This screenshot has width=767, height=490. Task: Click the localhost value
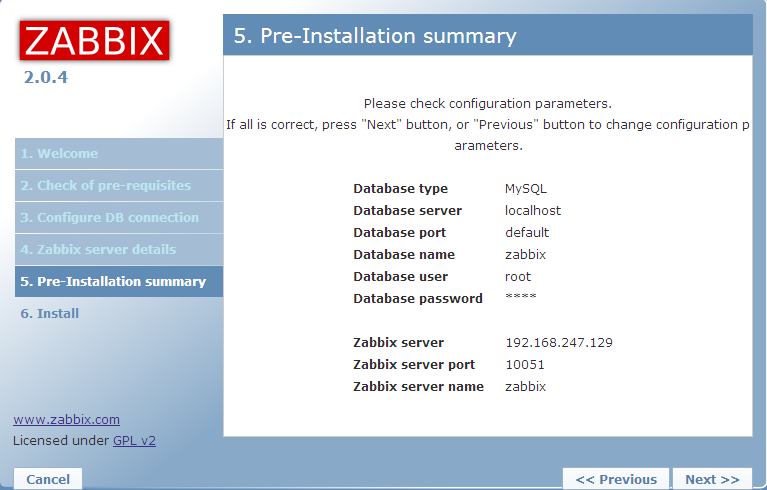point(533,211)
